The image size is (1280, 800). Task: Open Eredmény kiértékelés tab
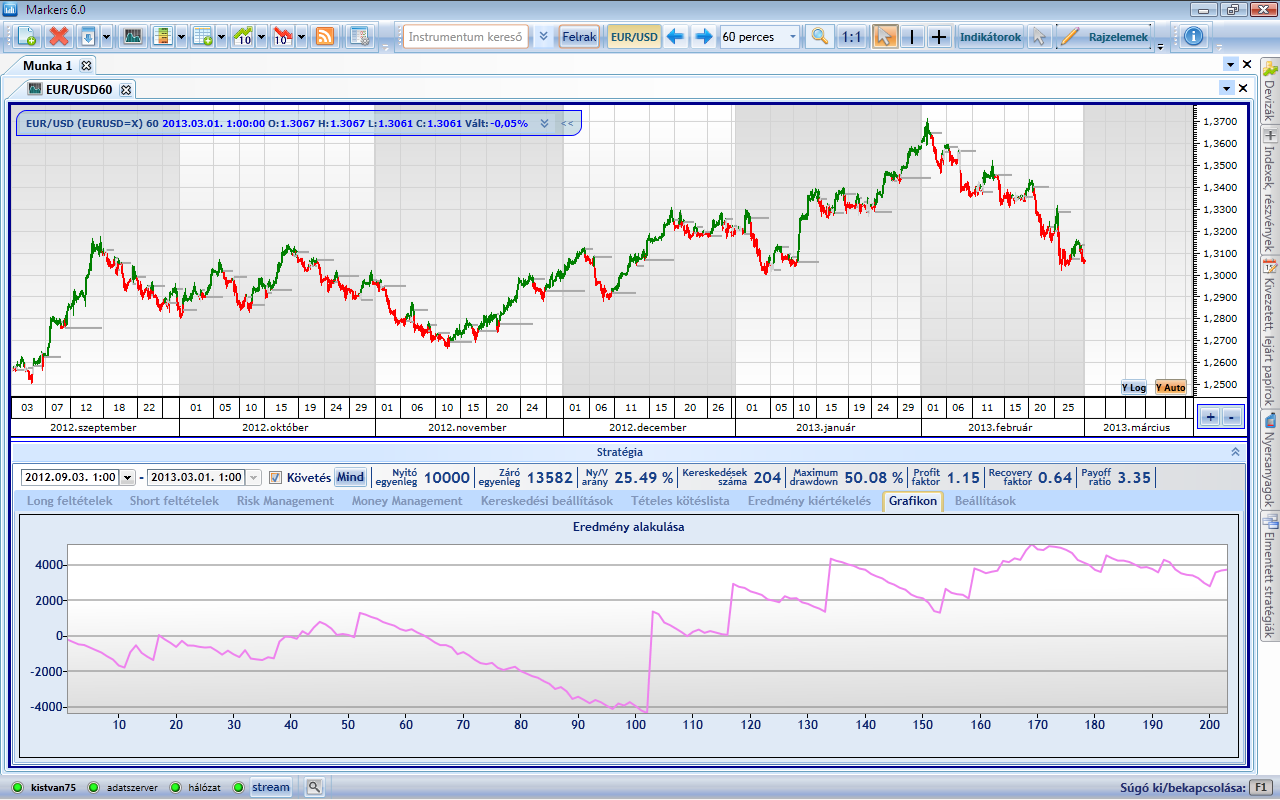(x=809, y=501)
